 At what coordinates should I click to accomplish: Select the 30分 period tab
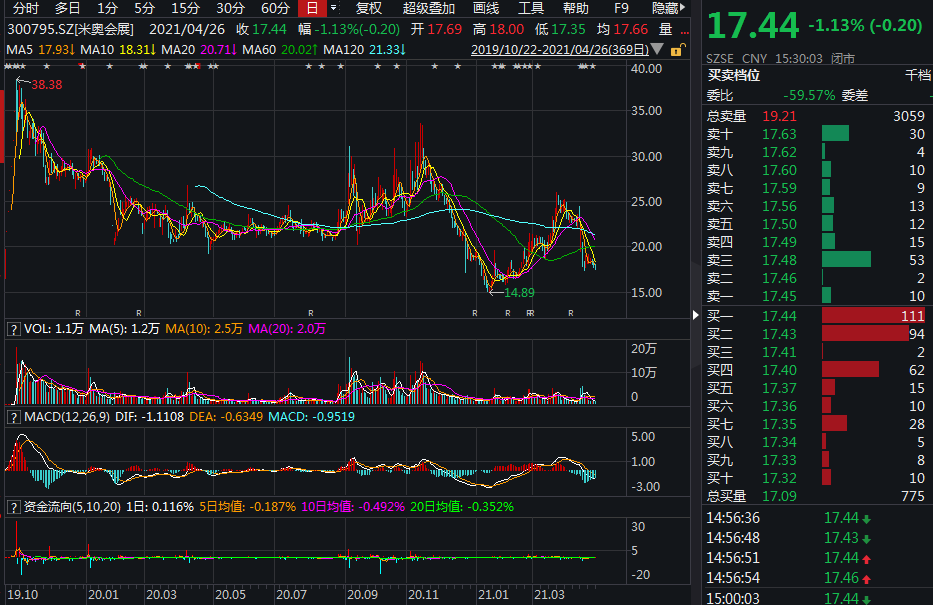pos(230,8)
